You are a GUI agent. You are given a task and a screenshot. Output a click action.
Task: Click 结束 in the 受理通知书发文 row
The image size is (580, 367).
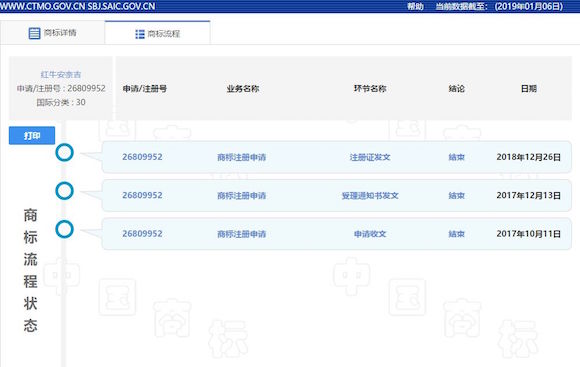pos(456,196)
